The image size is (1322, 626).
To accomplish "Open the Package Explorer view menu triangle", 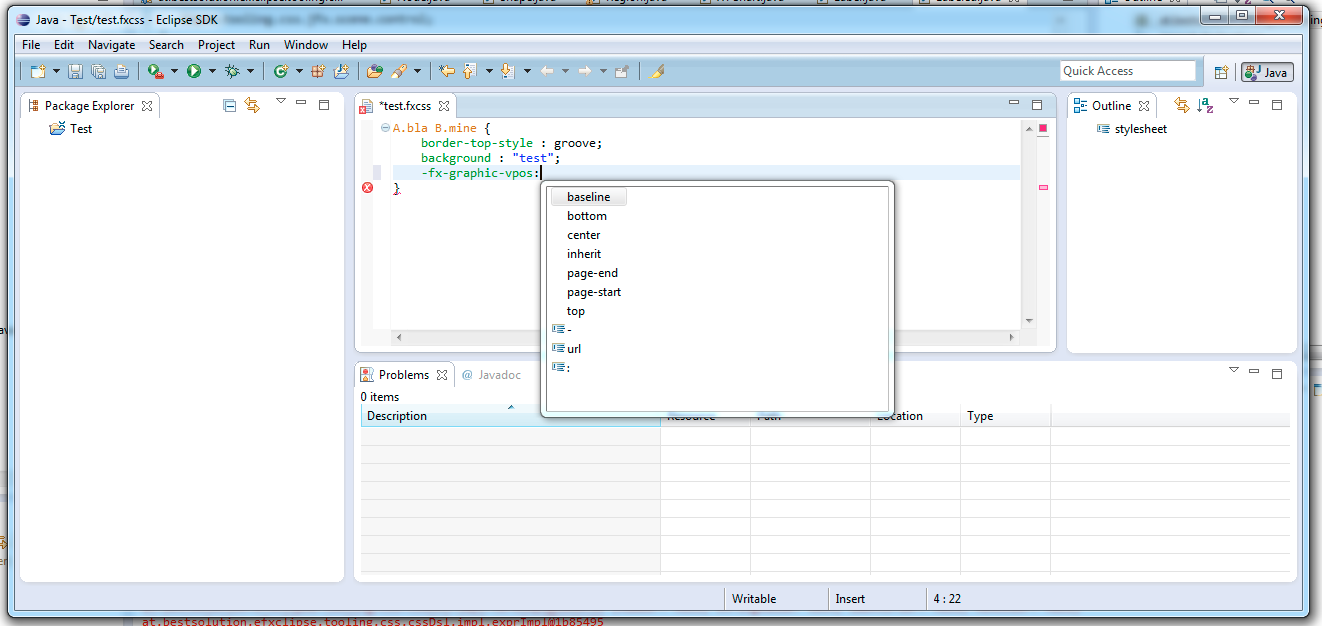I will coord(280,101).
